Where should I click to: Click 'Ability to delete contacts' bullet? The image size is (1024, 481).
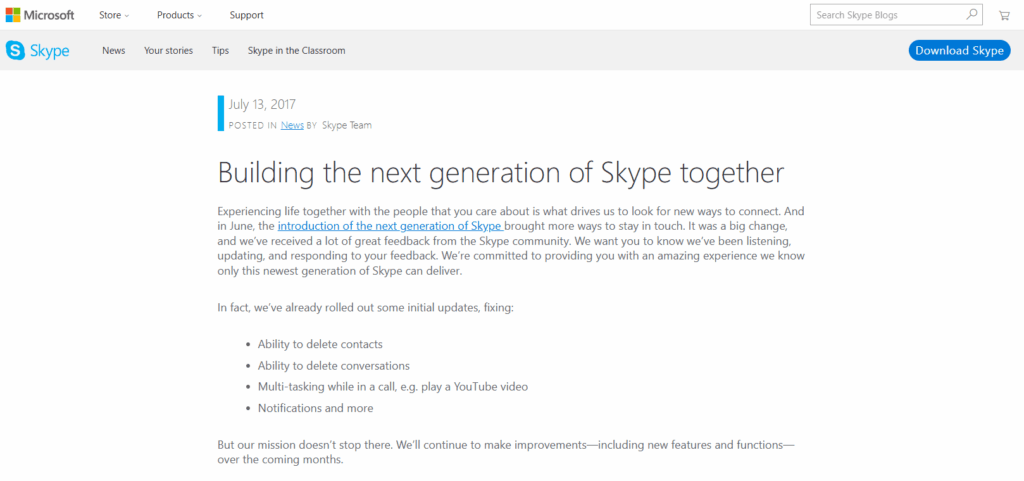click(320, 344)
